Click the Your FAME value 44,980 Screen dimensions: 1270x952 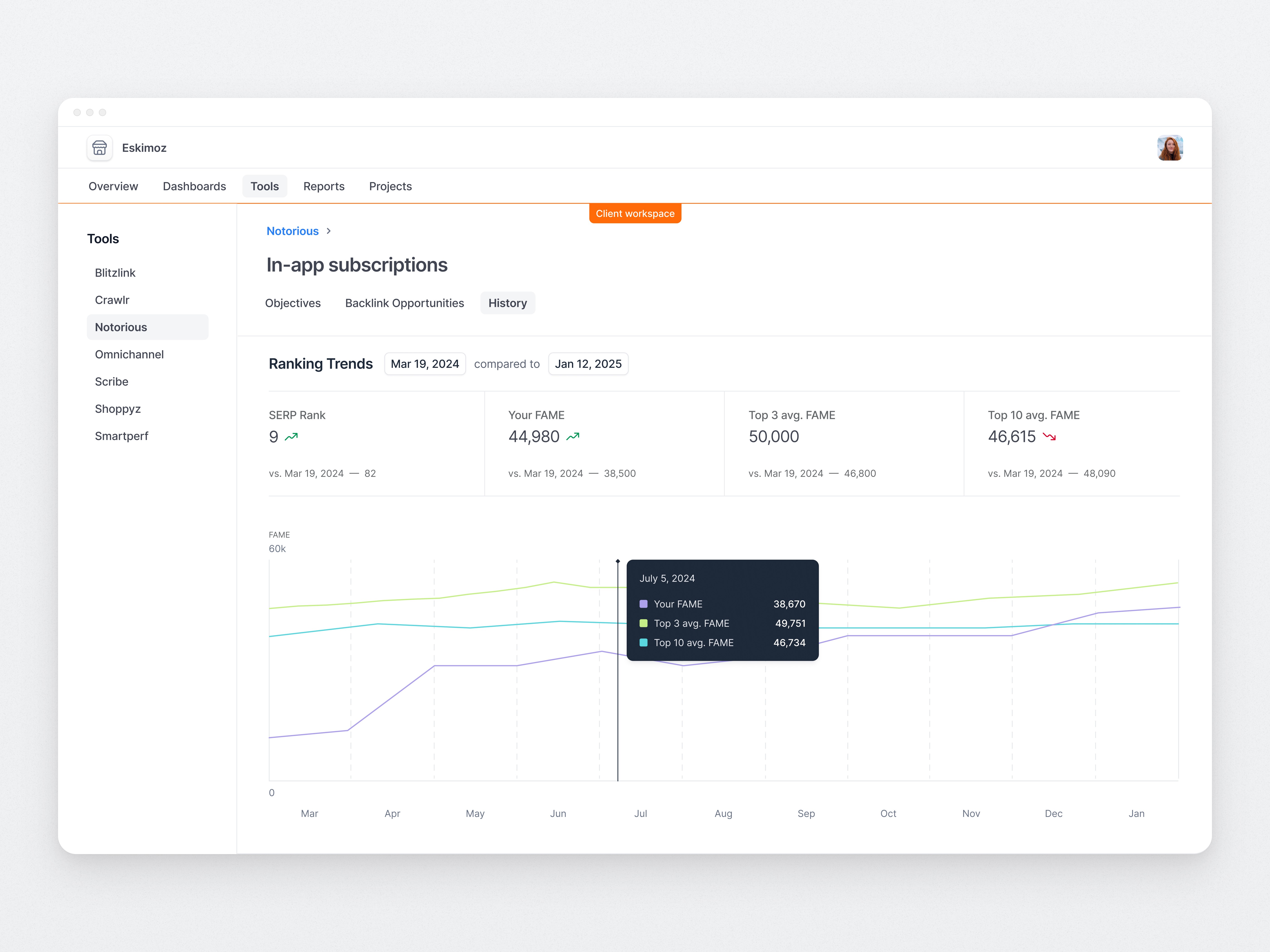[534, 437]
